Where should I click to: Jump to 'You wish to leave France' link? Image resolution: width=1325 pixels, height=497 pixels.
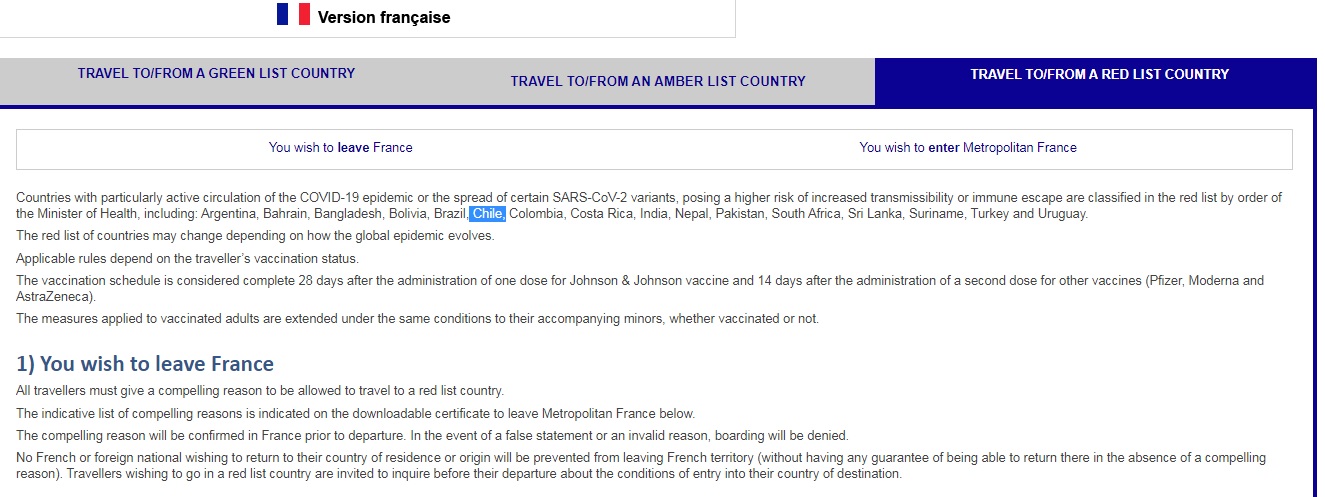tap(340, 147)
